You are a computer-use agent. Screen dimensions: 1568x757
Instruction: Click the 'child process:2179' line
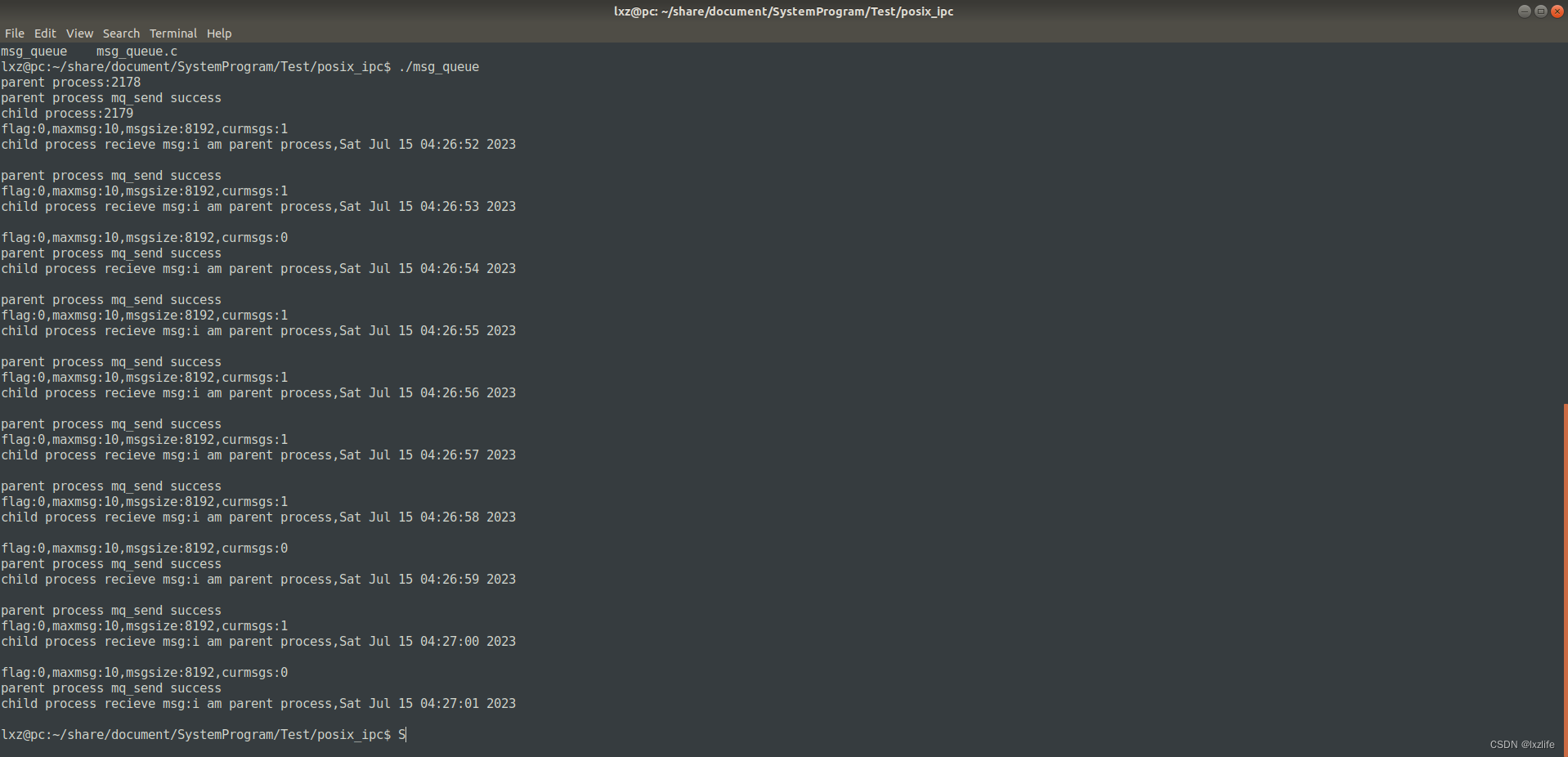coord(67,114)
